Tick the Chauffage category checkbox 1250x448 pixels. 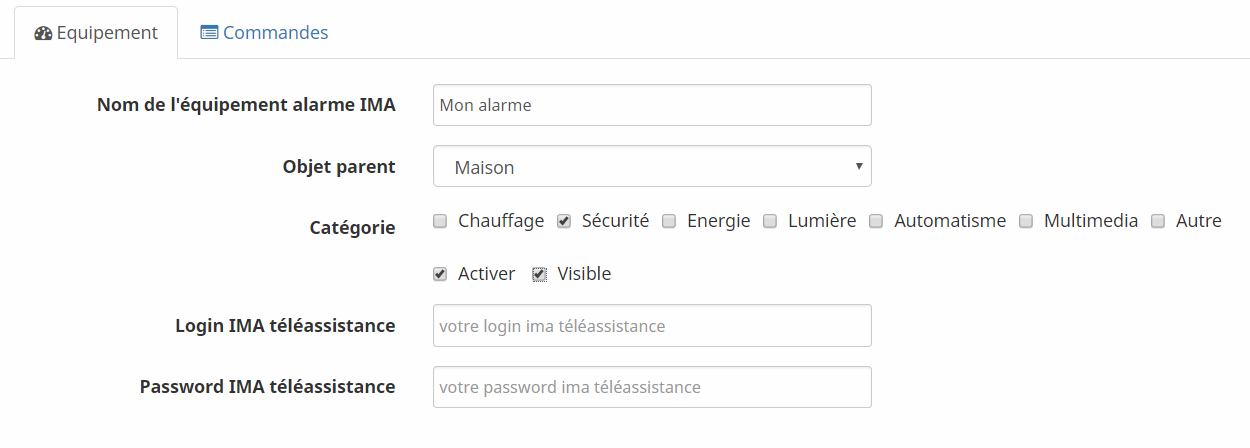coord(440,221)
